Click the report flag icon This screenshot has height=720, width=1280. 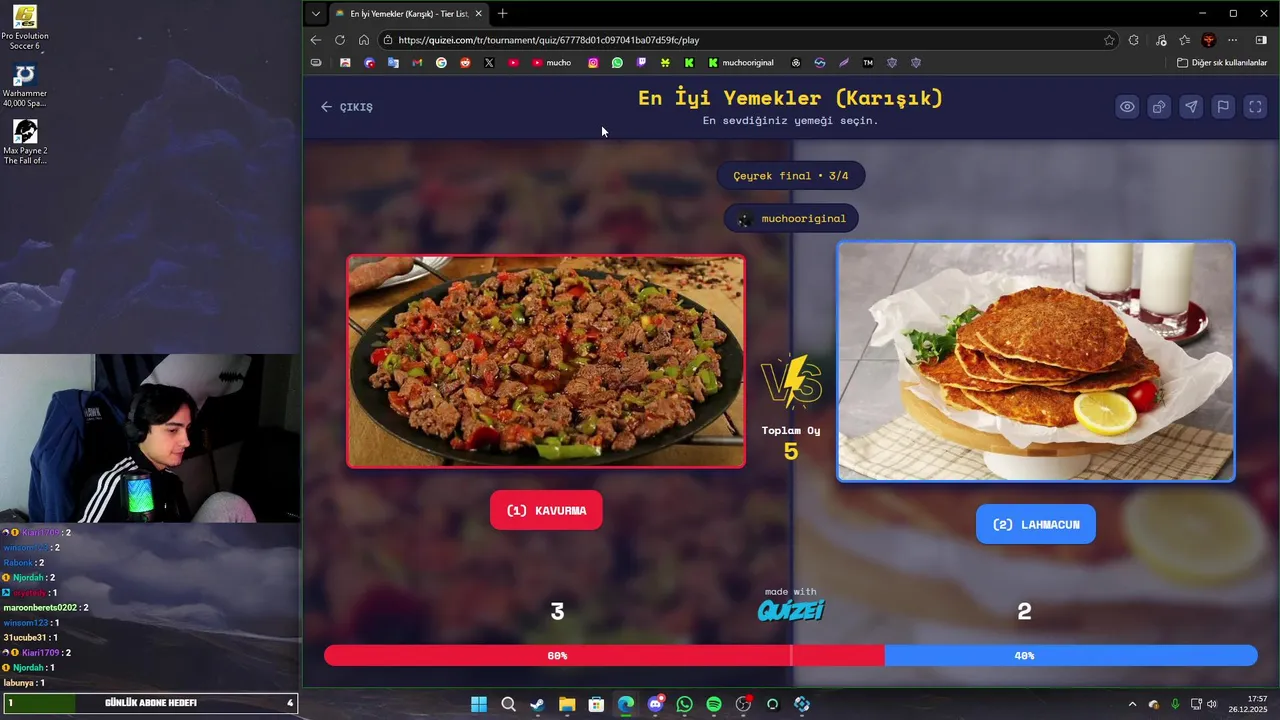(x=1223, y=107)
